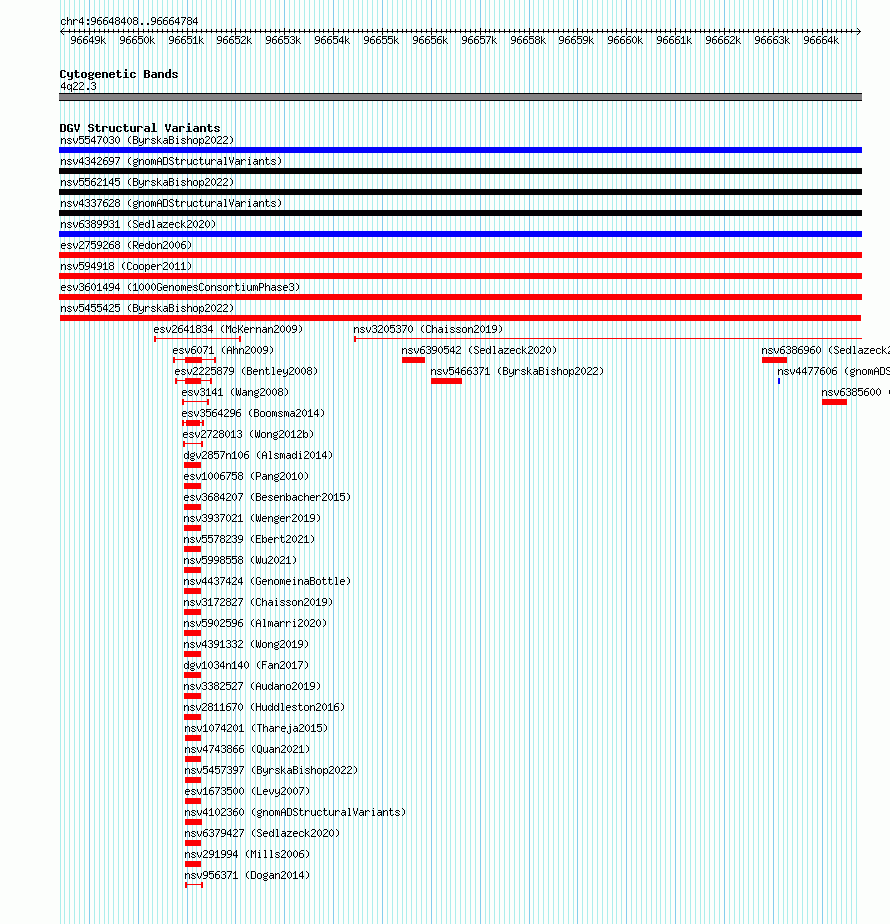Viewport: 890px width, 924px height.
Task: Click the nsv6385600 variant label
Action: (855, 392)
